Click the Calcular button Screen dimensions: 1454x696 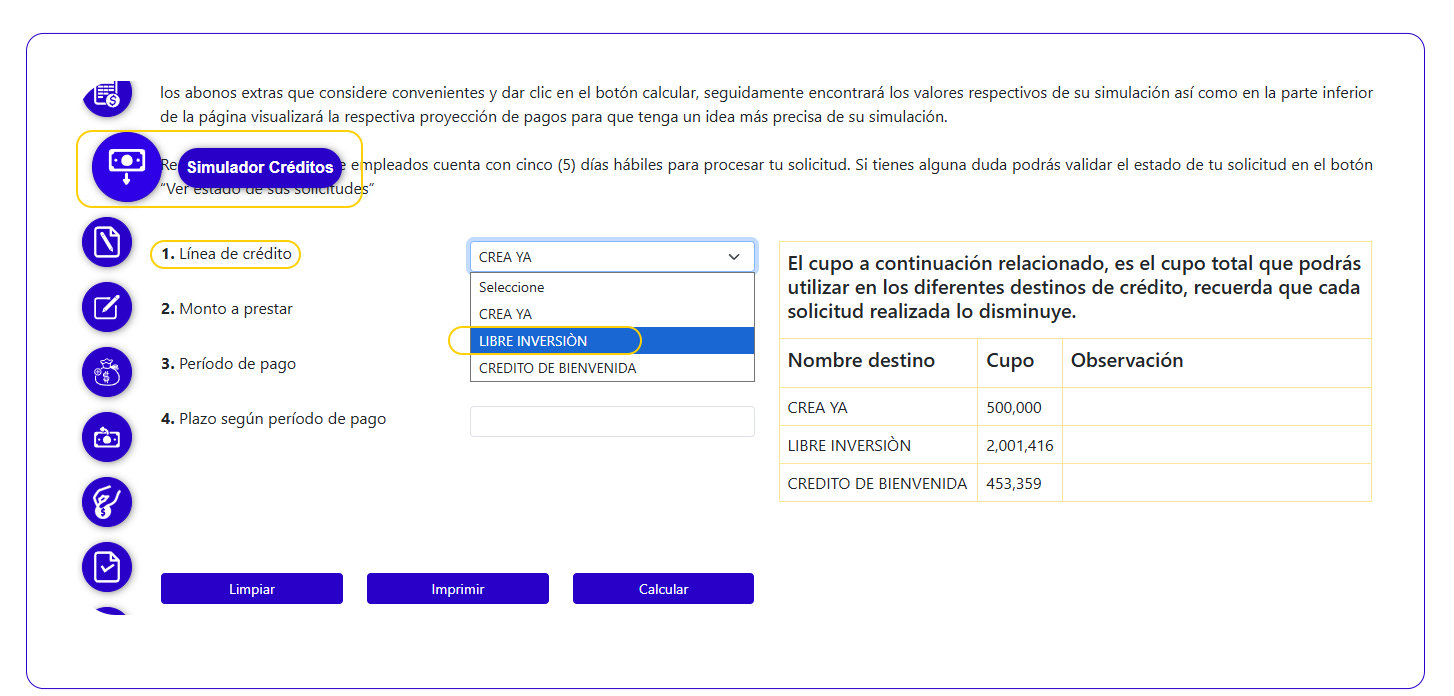coord(663,589)
